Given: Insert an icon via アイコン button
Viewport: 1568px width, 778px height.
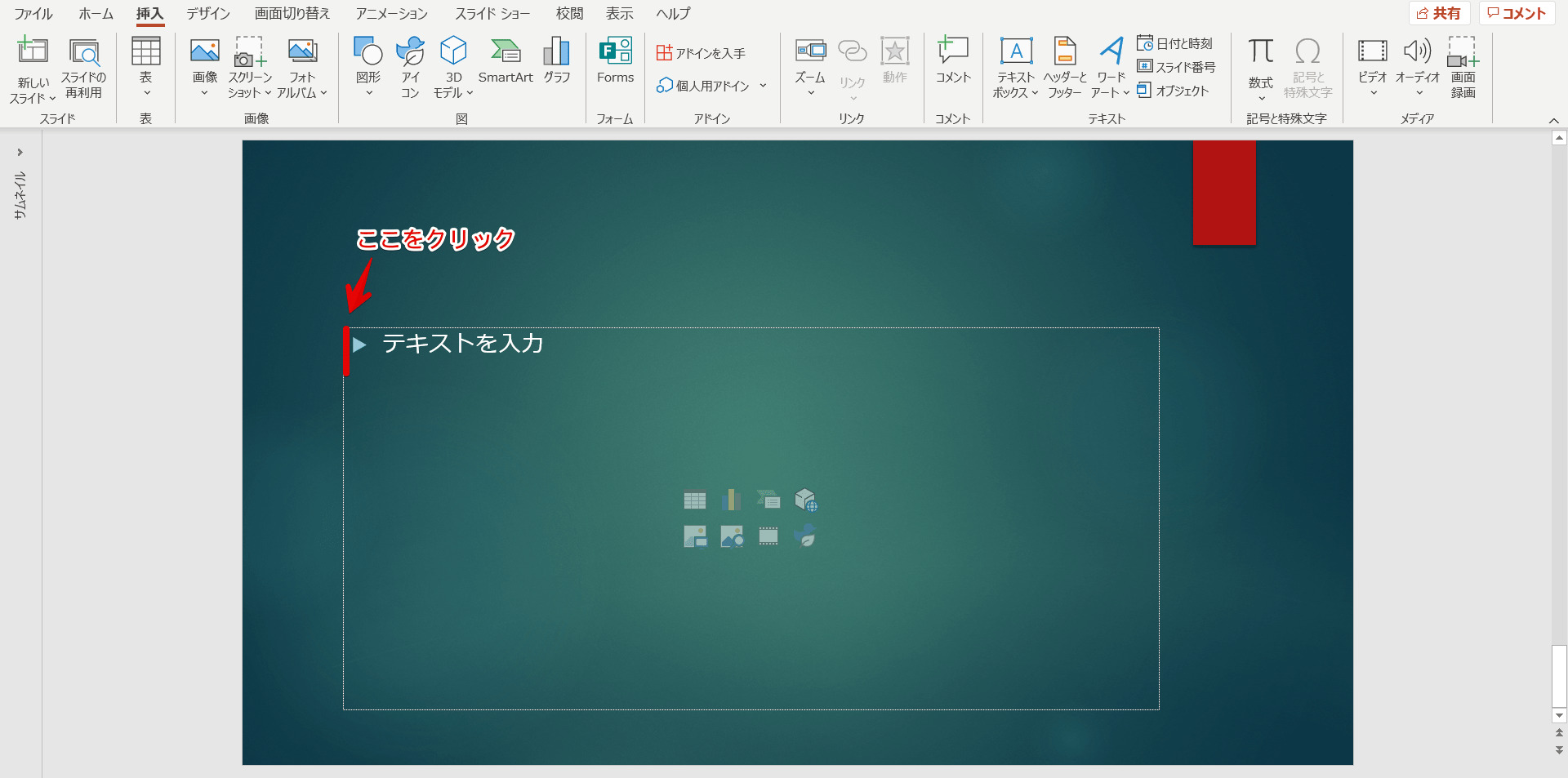Looking at the screenshot, I should [x=410, y=69].
